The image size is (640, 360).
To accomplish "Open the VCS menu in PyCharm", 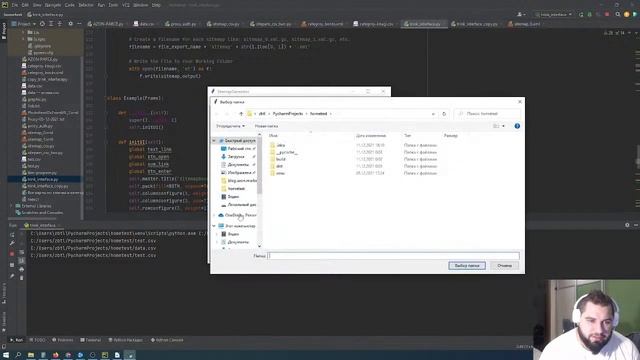I will [x=126, y=5].
